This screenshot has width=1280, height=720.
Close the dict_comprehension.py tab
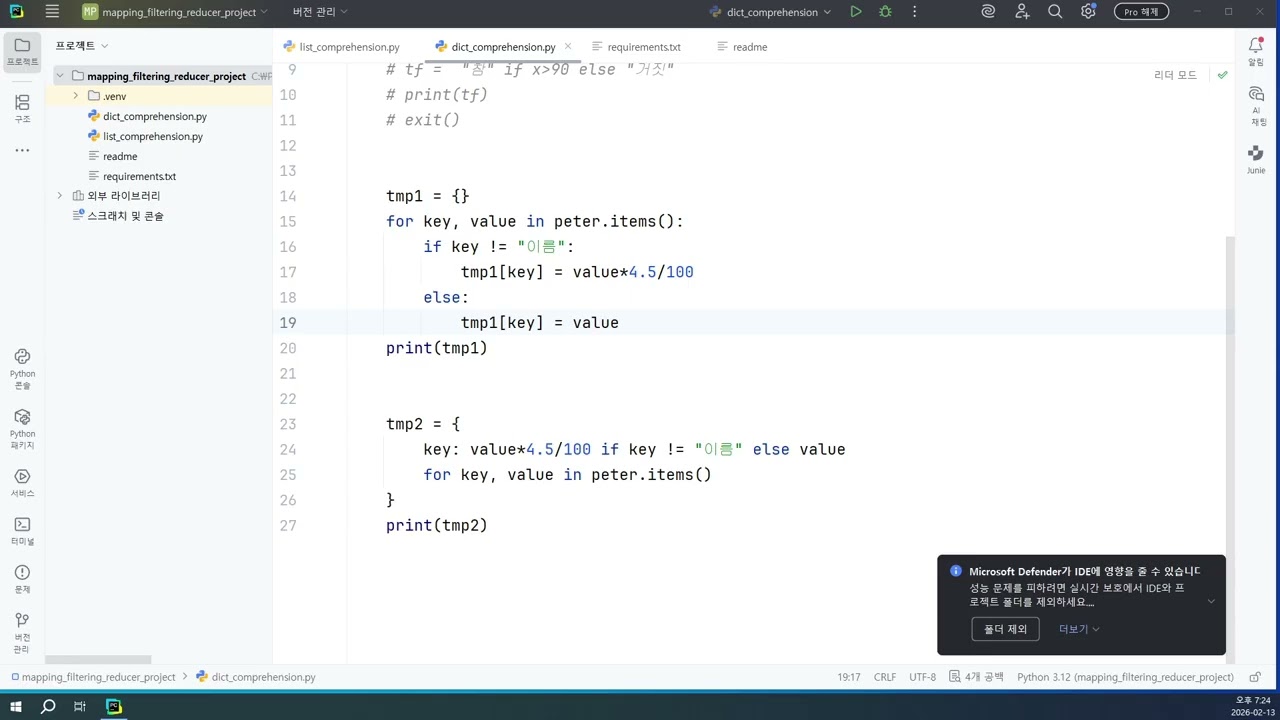tap(568, 46)
